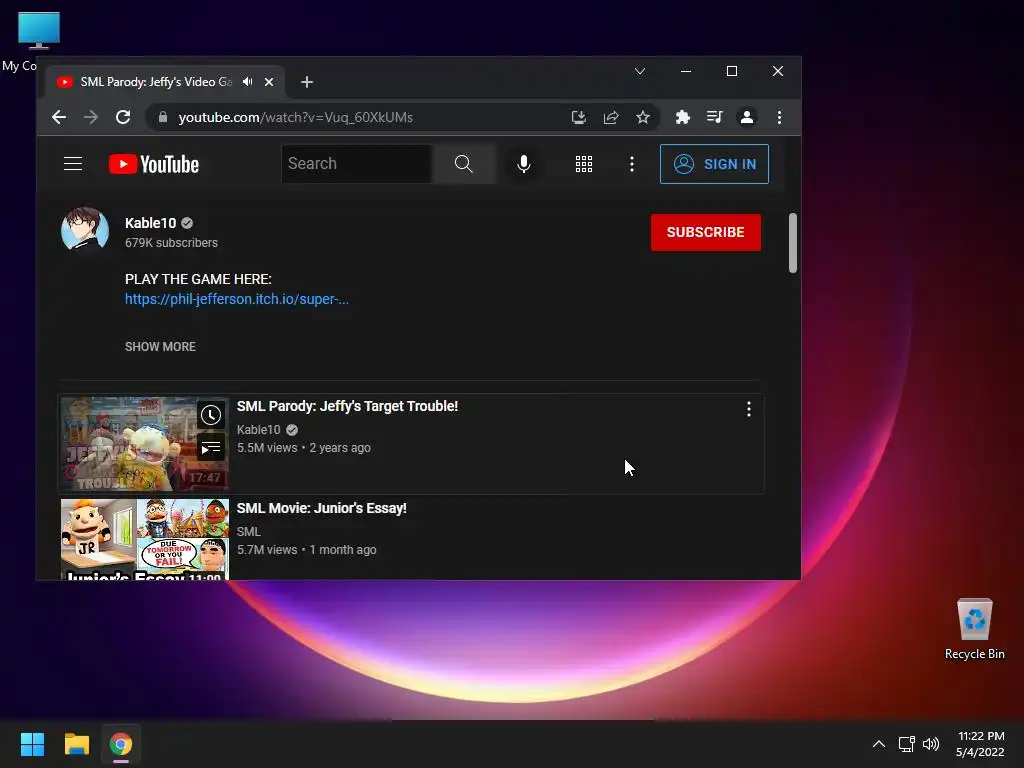
Task: Expand description with SHOW MORE
Action: (160, 347)
